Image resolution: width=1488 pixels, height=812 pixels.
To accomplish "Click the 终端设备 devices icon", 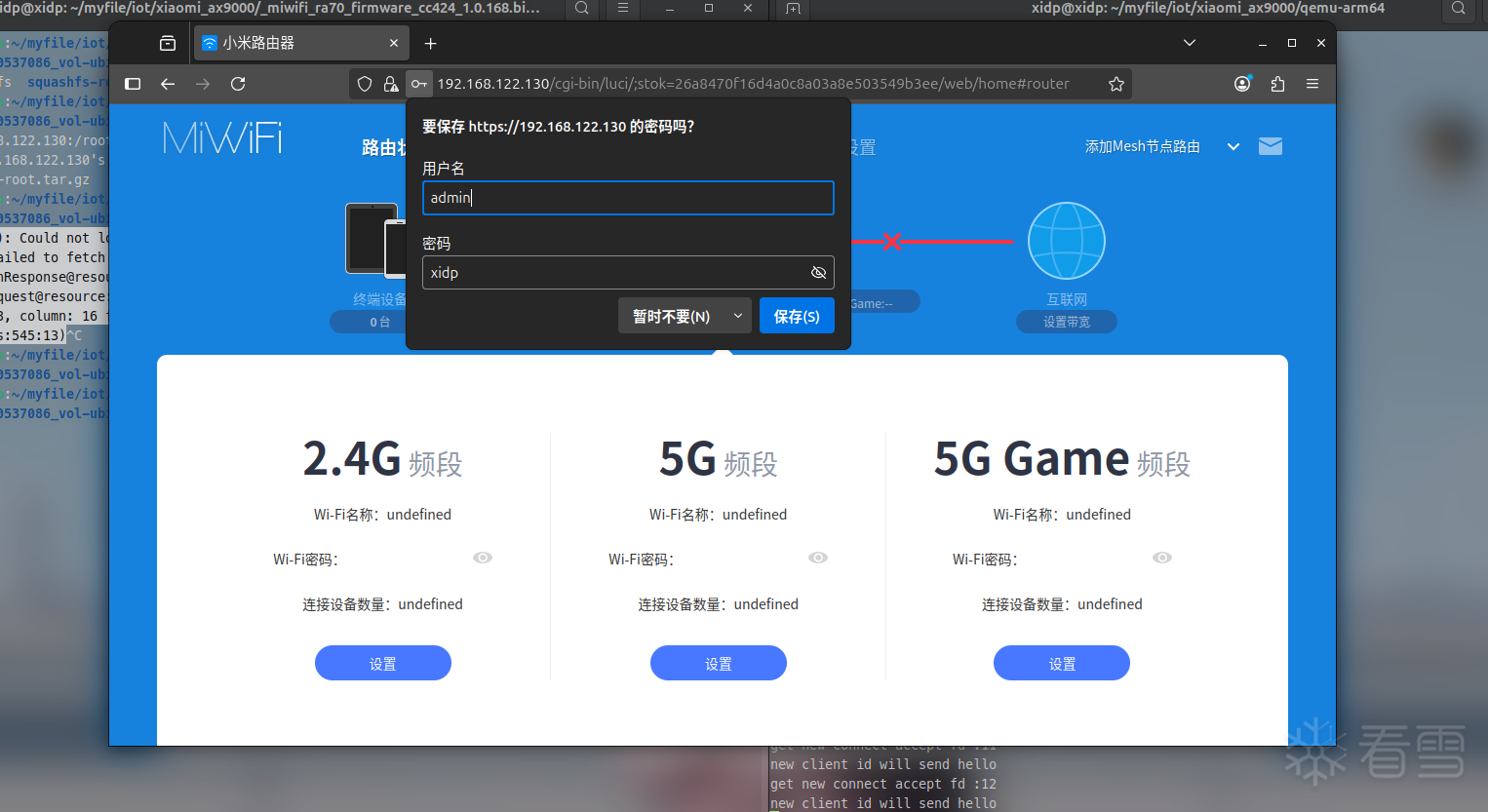I will pyautogui.click(x=376, y=240).
